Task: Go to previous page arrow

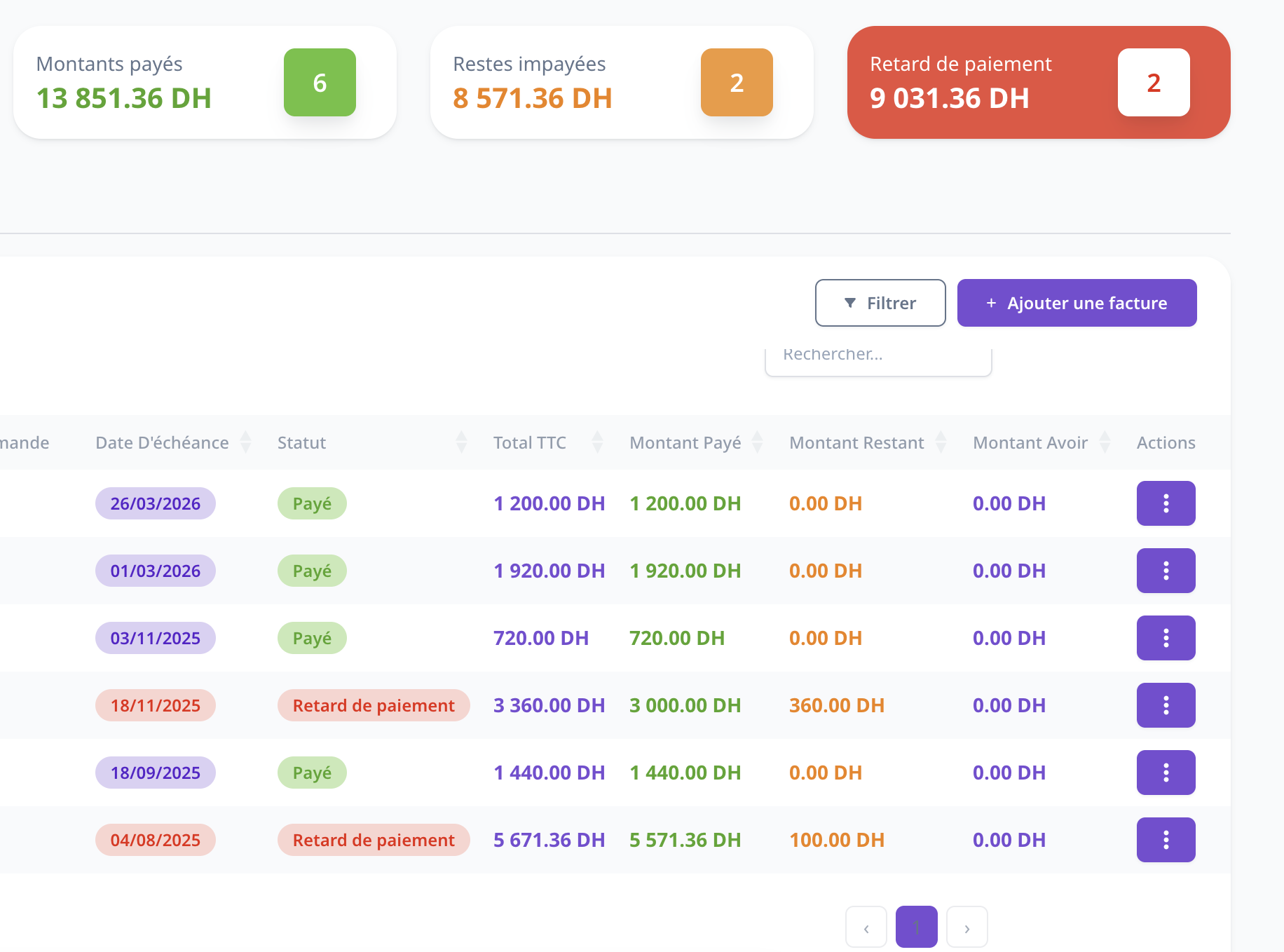Action: [x=866, y=927]
